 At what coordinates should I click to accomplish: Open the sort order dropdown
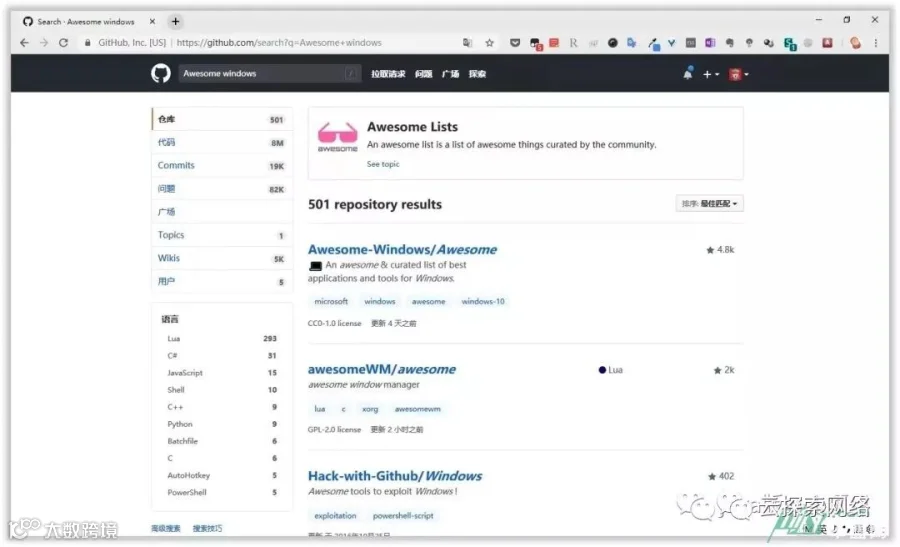coord(709,204)
